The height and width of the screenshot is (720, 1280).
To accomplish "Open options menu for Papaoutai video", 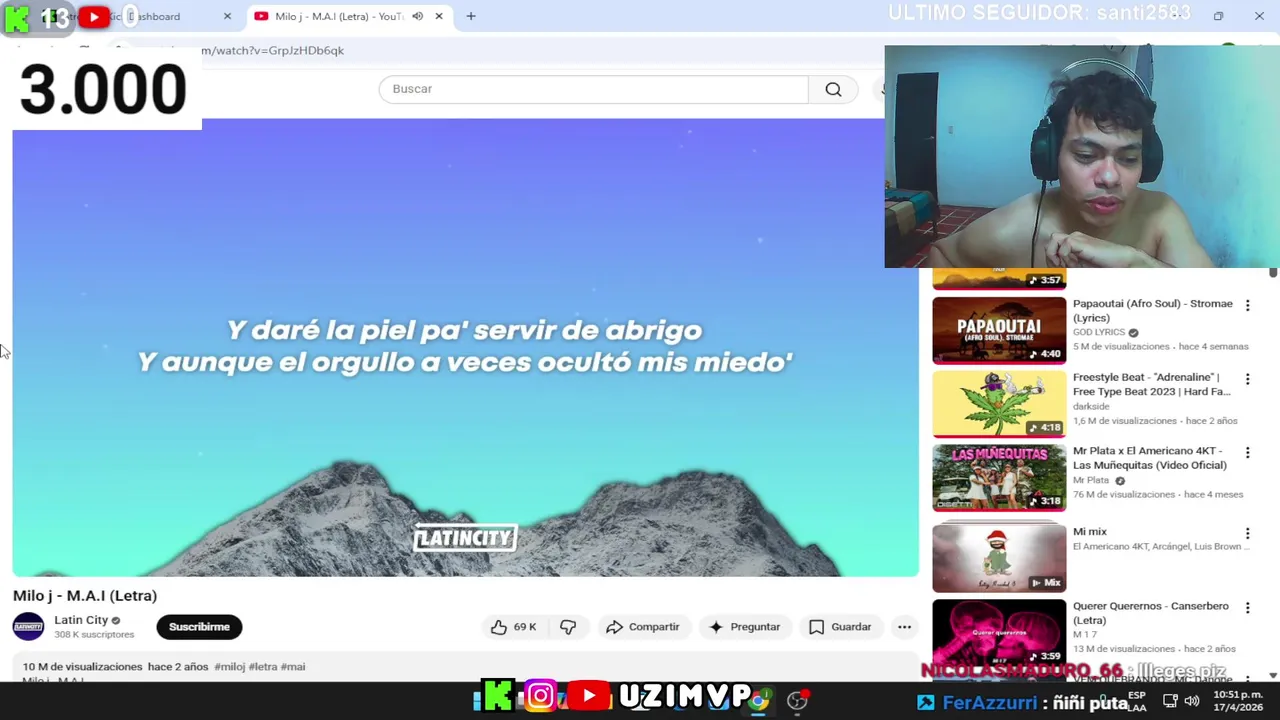I will (x=1247, y=305).
